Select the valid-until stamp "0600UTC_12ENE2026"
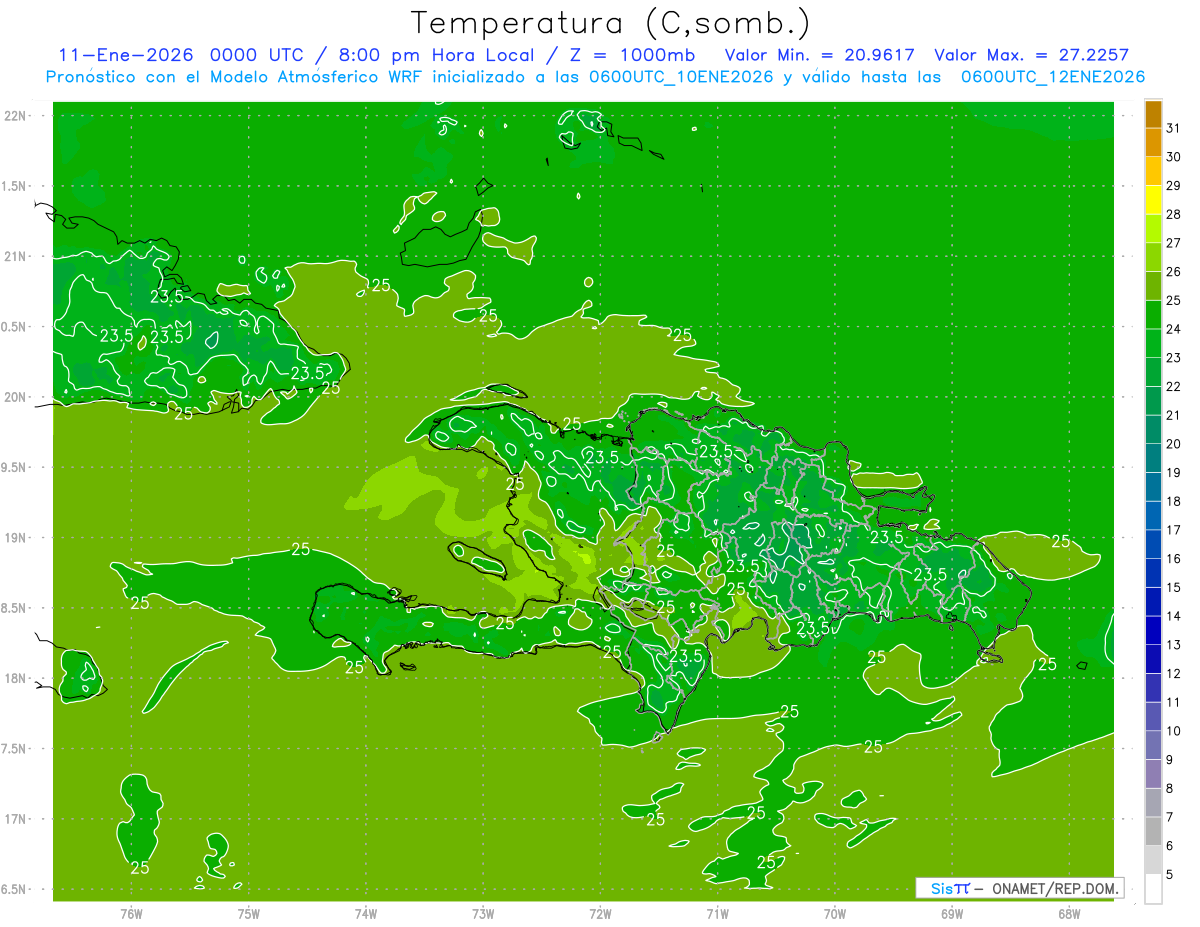This screenshot has height=927, width=1200. [1053, 77]
